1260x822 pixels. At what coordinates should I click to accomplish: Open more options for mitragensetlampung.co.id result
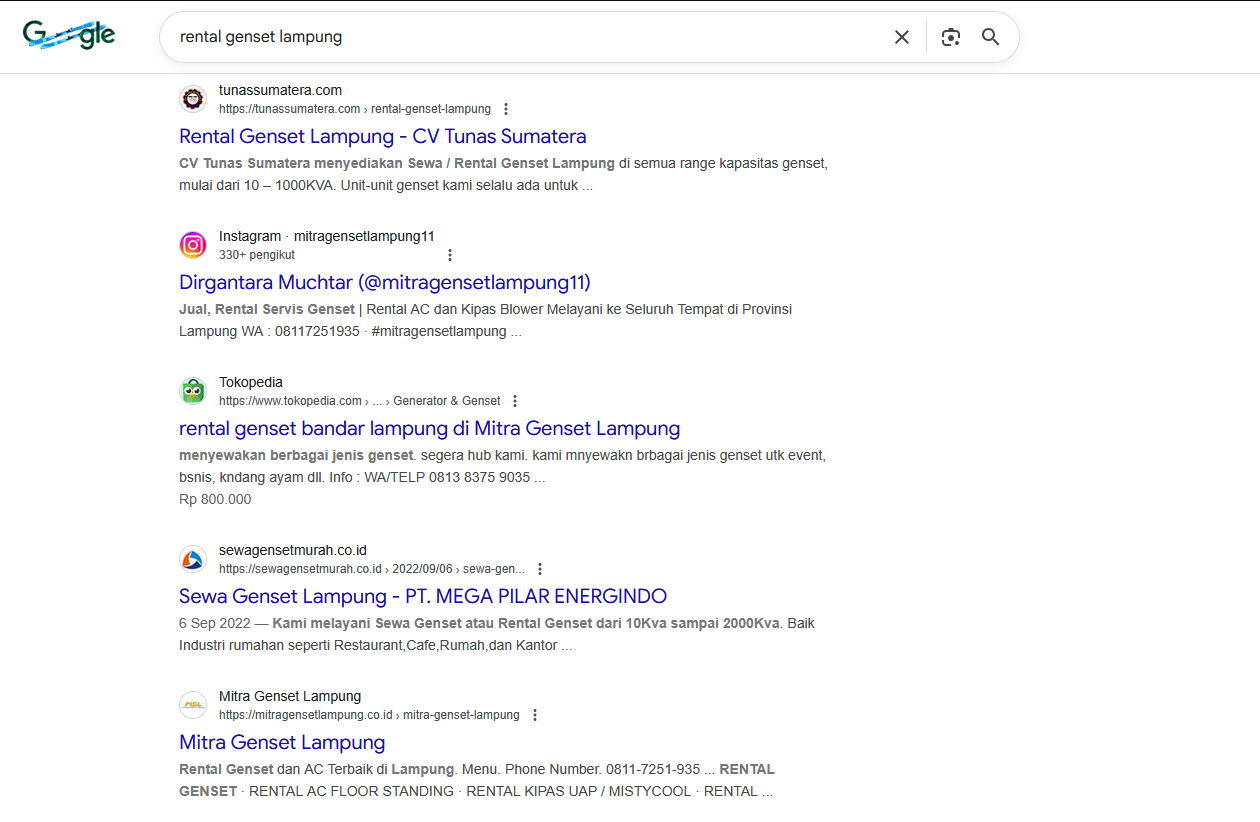[x=535, y=715]
